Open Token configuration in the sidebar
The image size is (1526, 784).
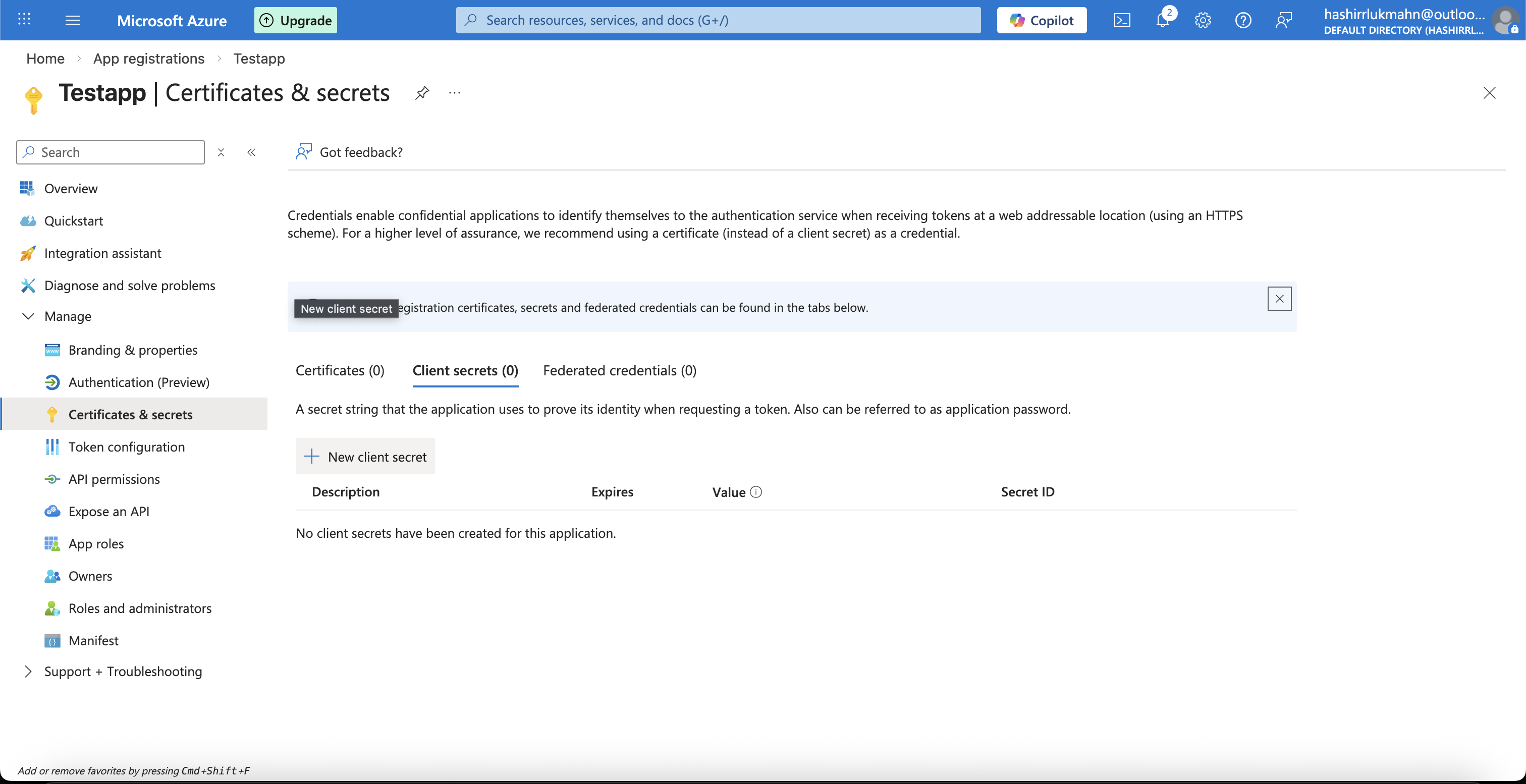point(127,447)
